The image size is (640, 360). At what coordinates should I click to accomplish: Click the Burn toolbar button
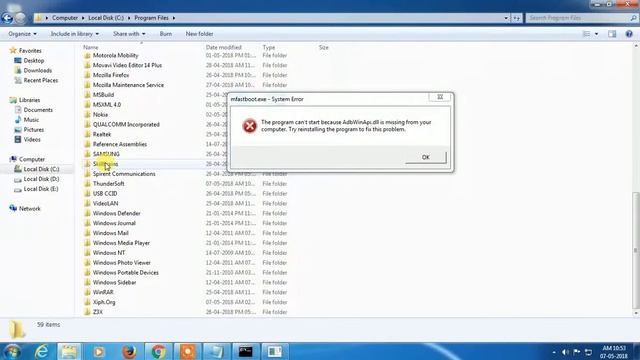[166, 34]
